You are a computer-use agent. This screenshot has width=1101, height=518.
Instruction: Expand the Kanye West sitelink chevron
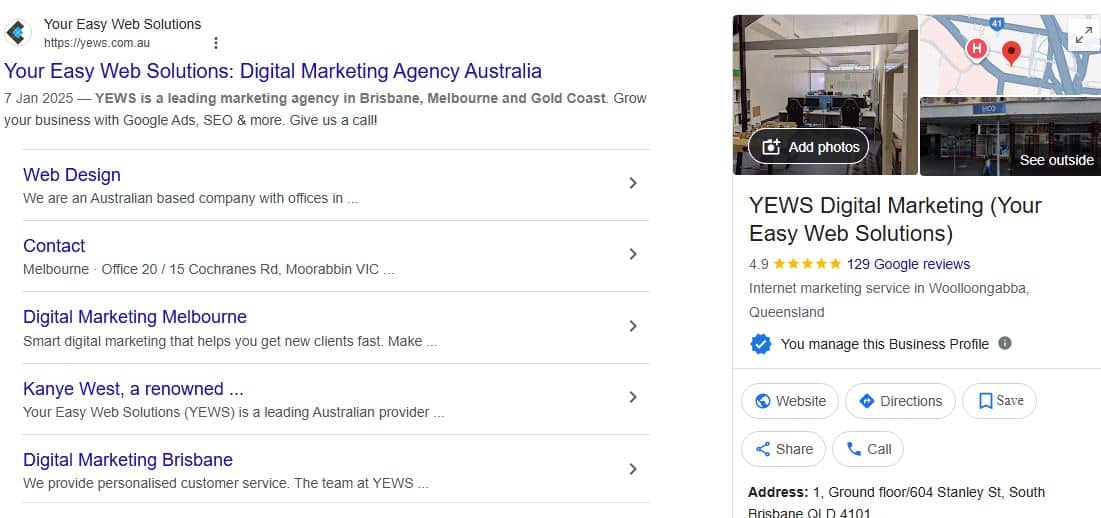coord(632,397)
